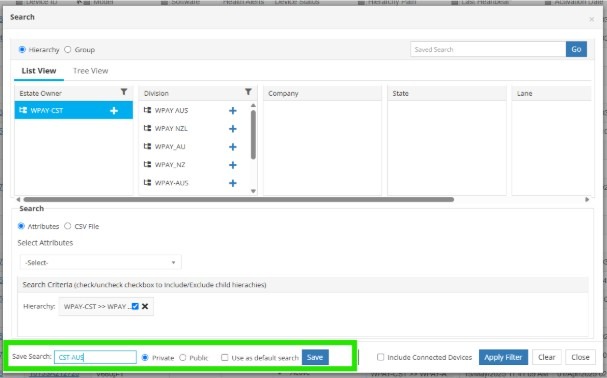Screen dimensions: 607x378
Task: Click the hierarchy horizontal scrollbar thumb
Action: click(x=238, y=199)
